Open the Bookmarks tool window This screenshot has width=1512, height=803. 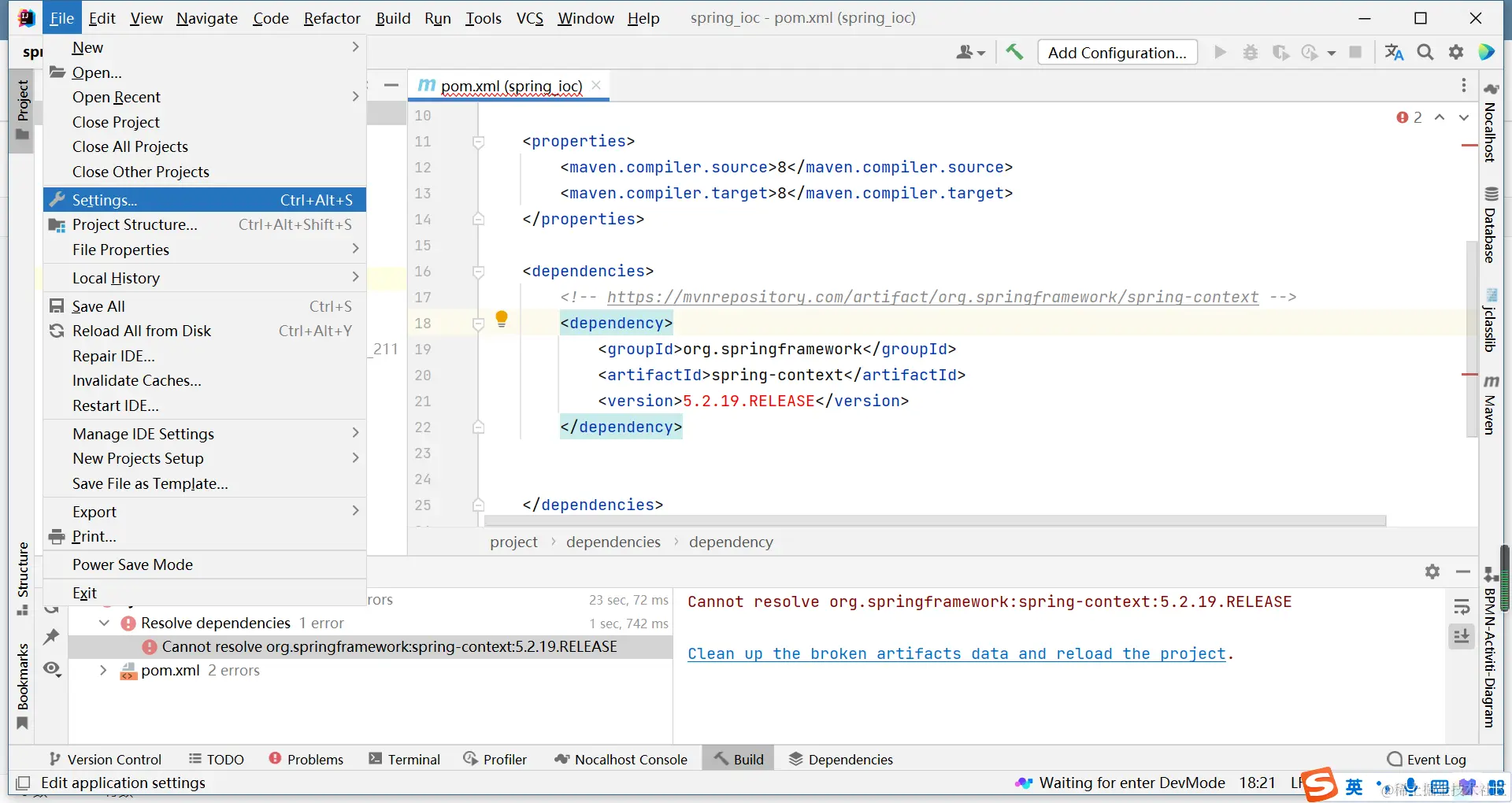(22, 686)
